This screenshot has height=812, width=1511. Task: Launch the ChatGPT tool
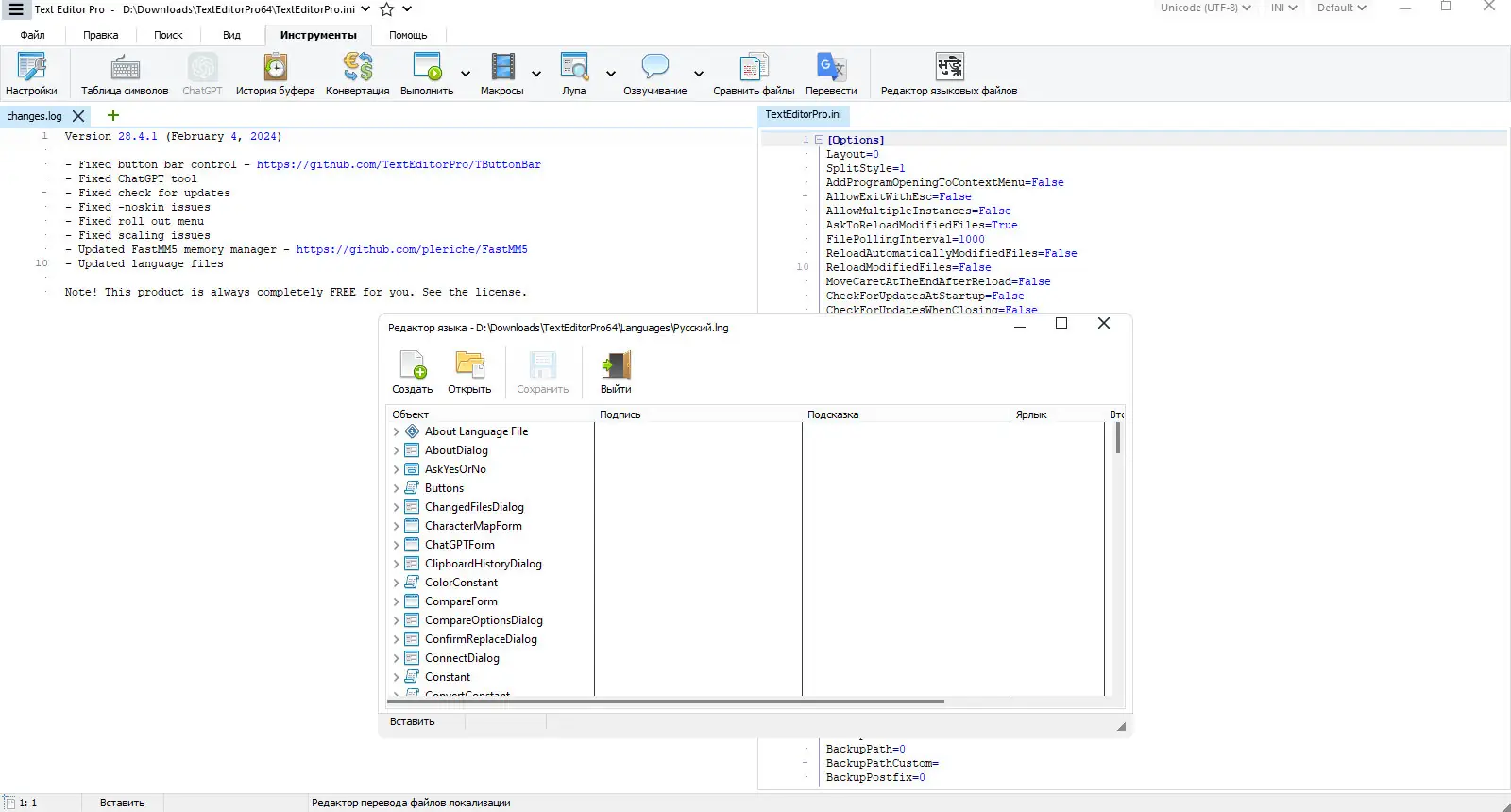[x=202, y=75]
